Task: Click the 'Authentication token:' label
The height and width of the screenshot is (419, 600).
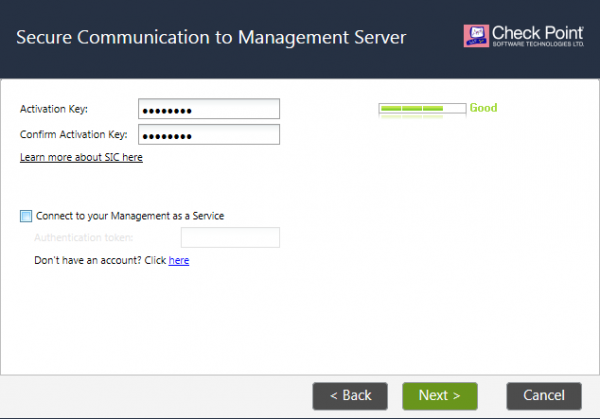Action: coord(83,238)
